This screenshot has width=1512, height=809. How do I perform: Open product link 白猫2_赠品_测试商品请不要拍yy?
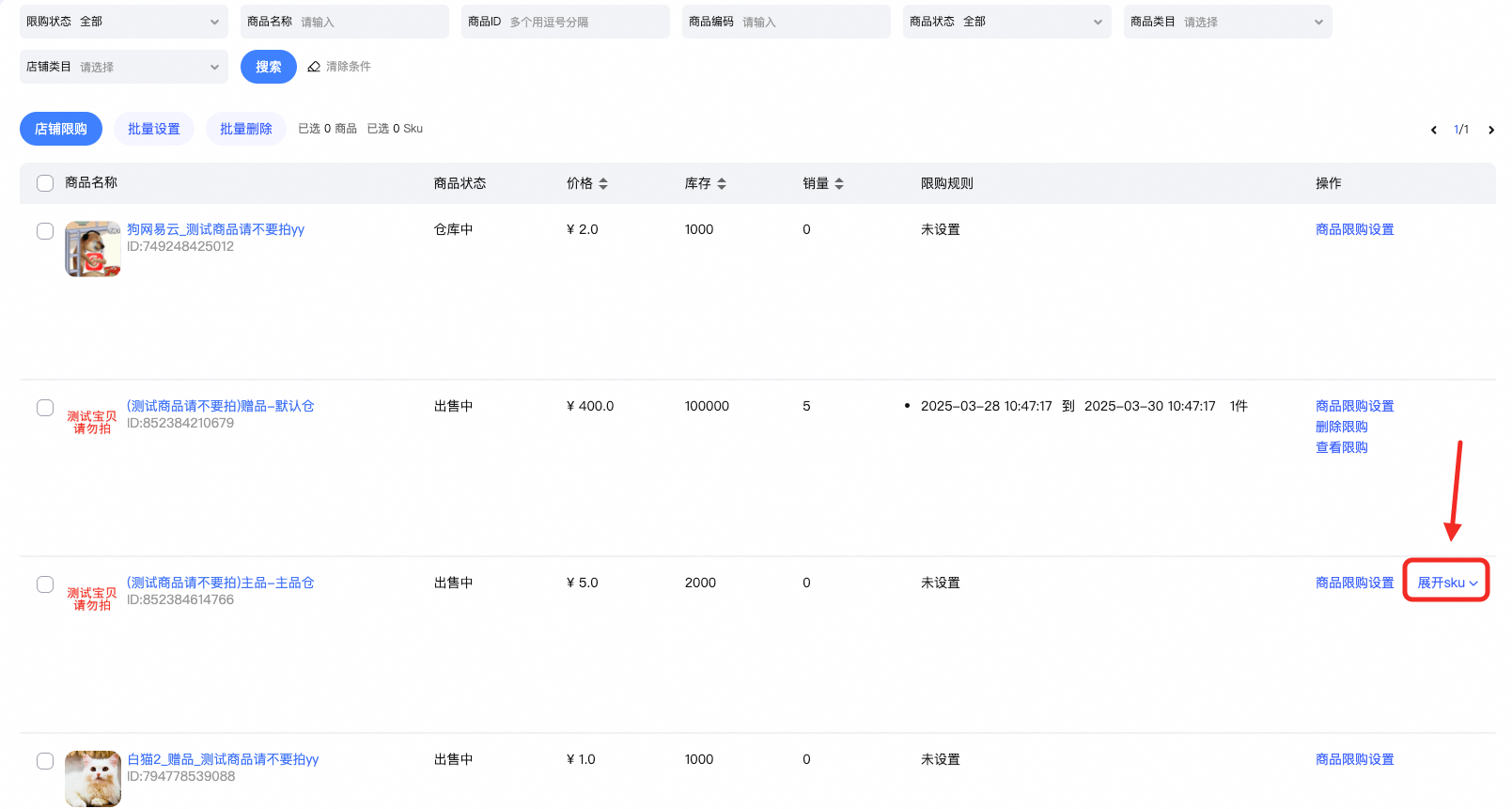pyautogui.click(x=223, y=759)
